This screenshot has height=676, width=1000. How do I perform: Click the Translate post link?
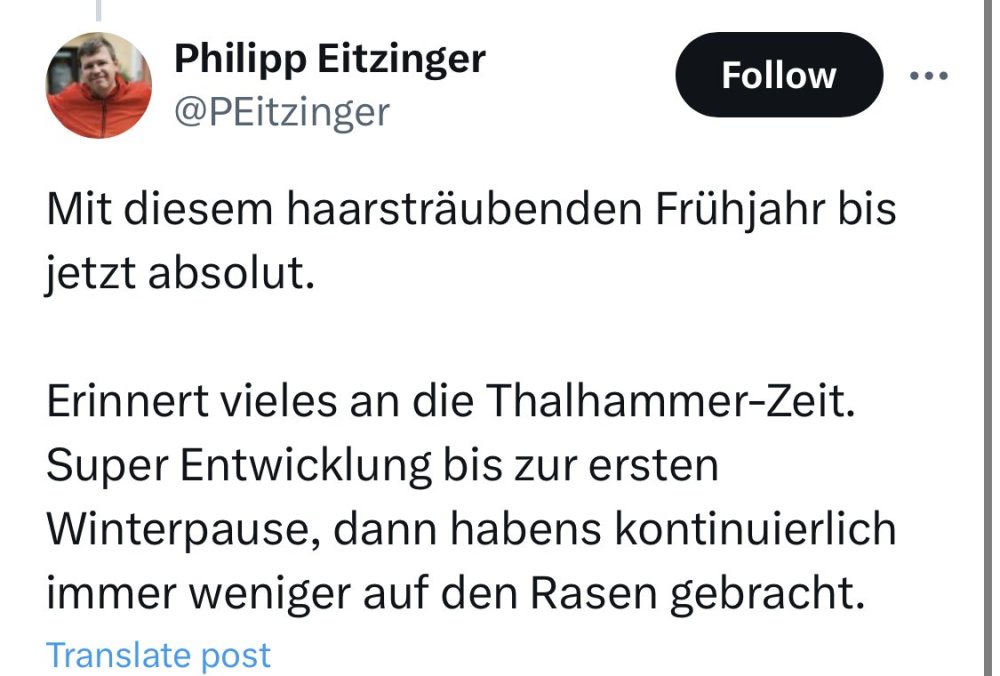tap(158, 655)
